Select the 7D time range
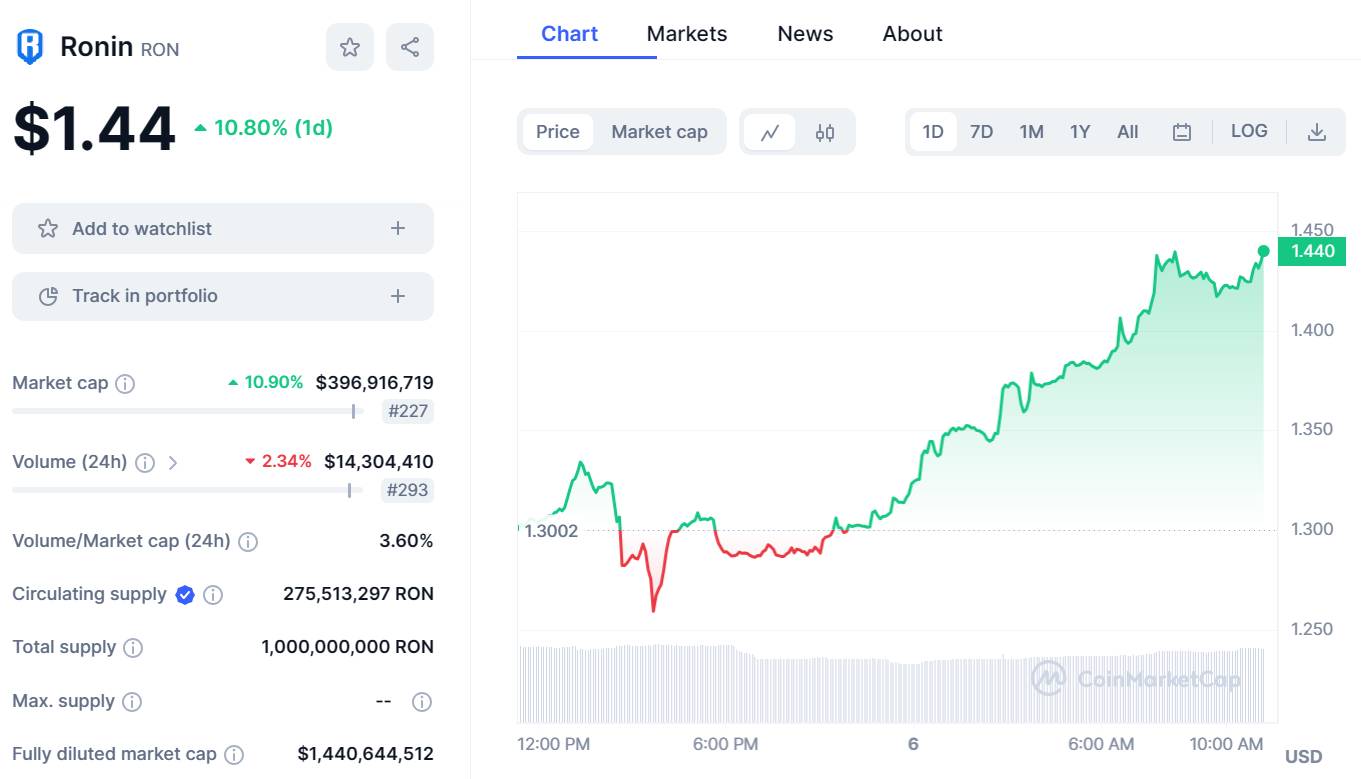Screen dimensions: 1361x779 (982, 132)
